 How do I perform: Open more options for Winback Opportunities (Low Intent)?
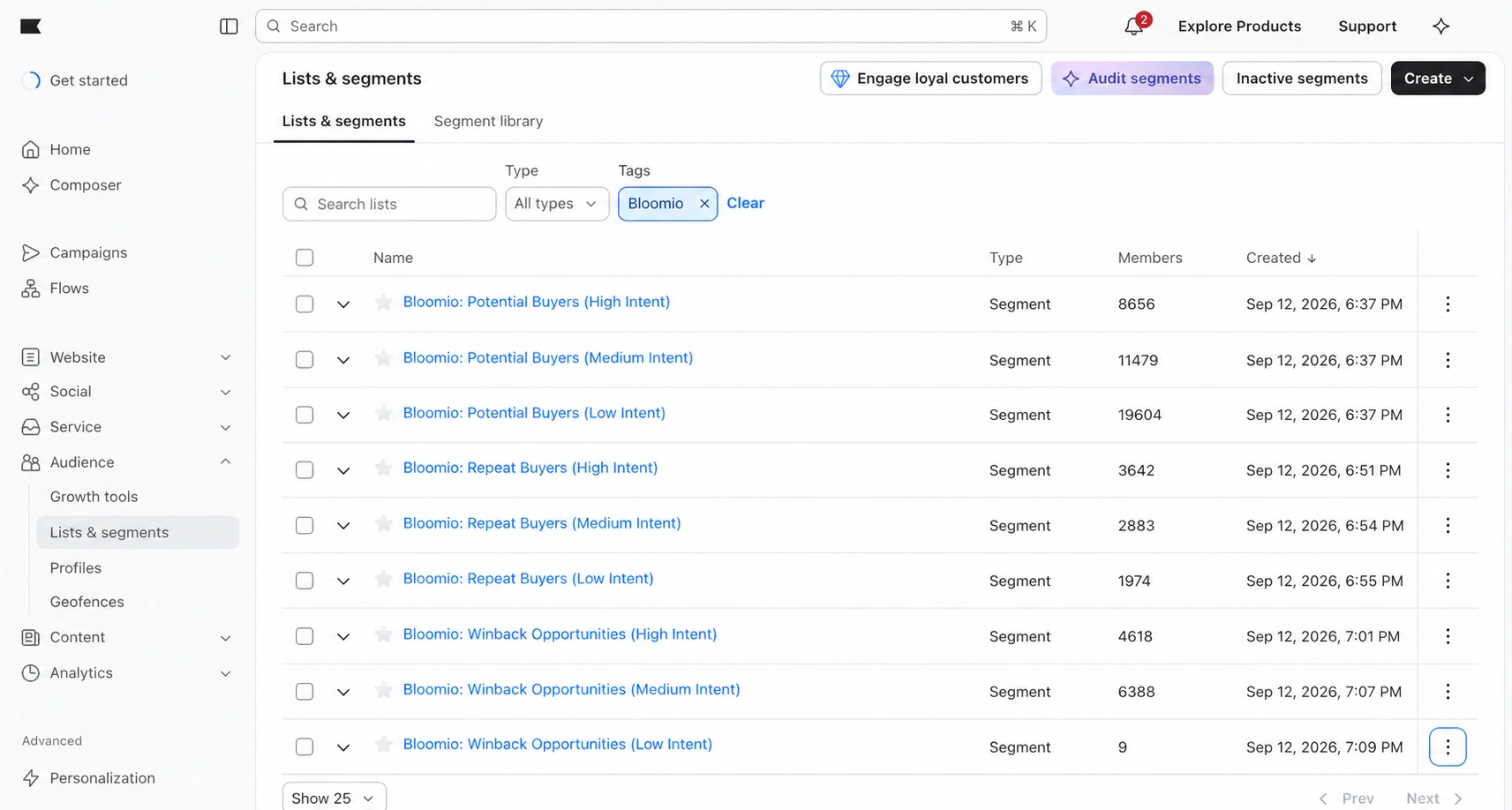click(x=1448, y=747)
